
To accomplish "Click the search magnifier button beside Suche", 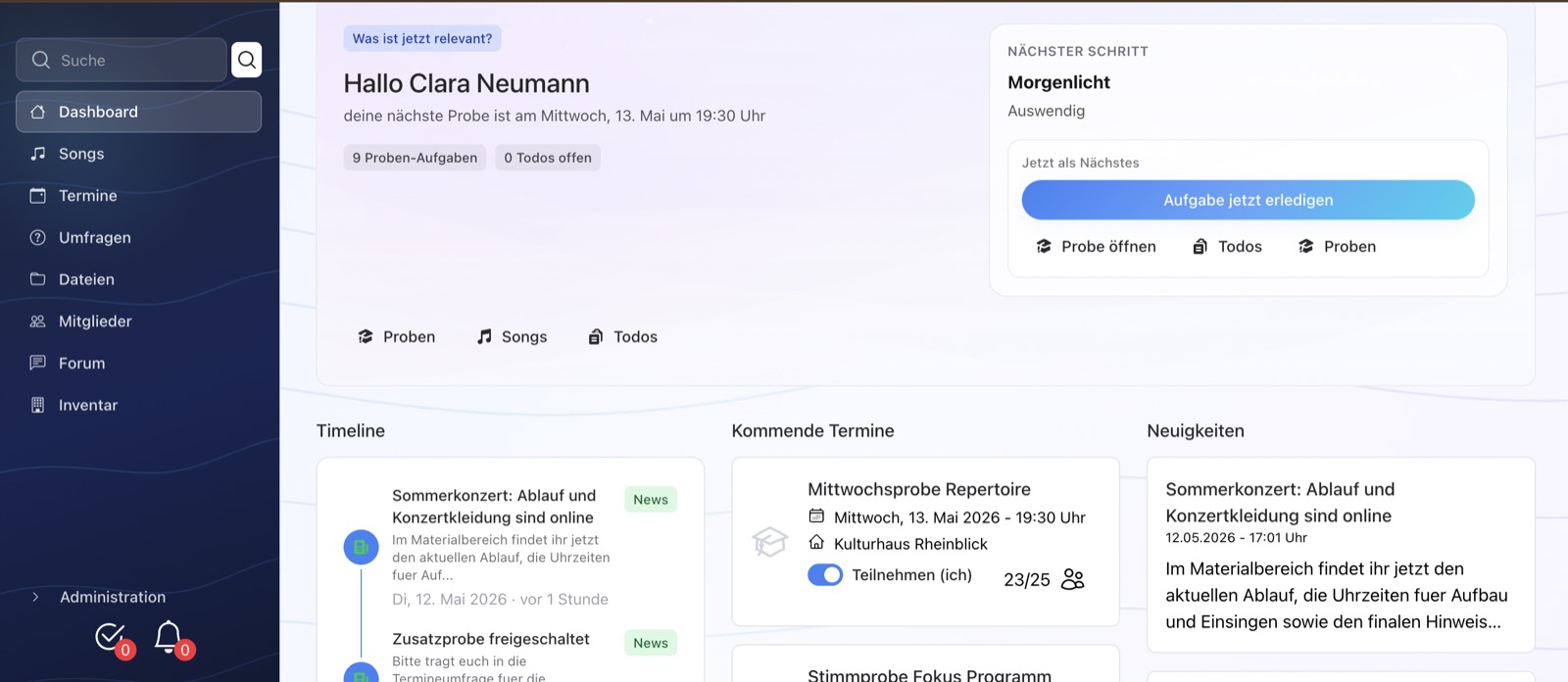I will point(246,60).
